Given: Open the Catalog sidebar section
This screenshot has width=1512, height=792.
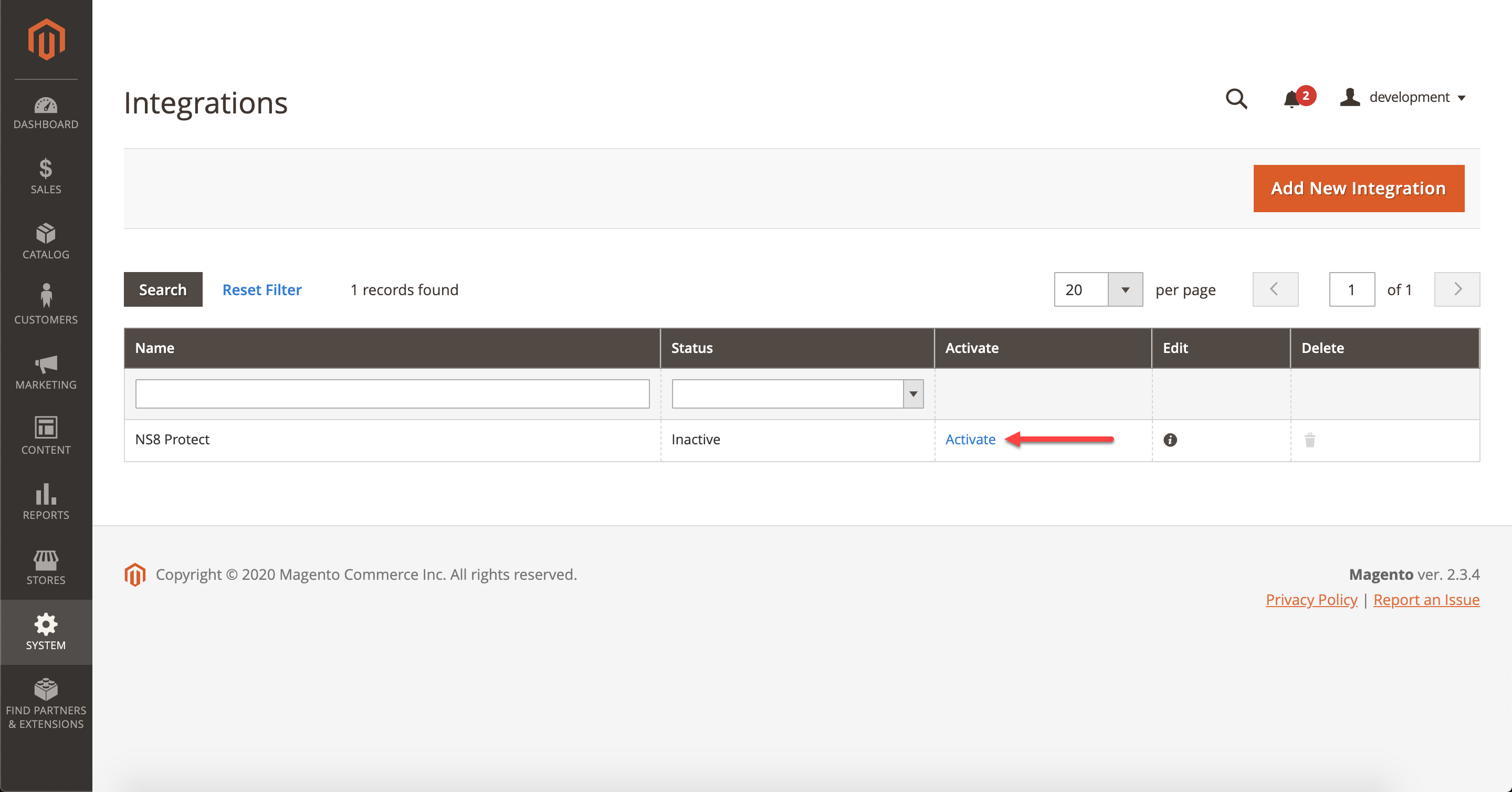Looking at the screenshot, I should (x=46, y=241).
